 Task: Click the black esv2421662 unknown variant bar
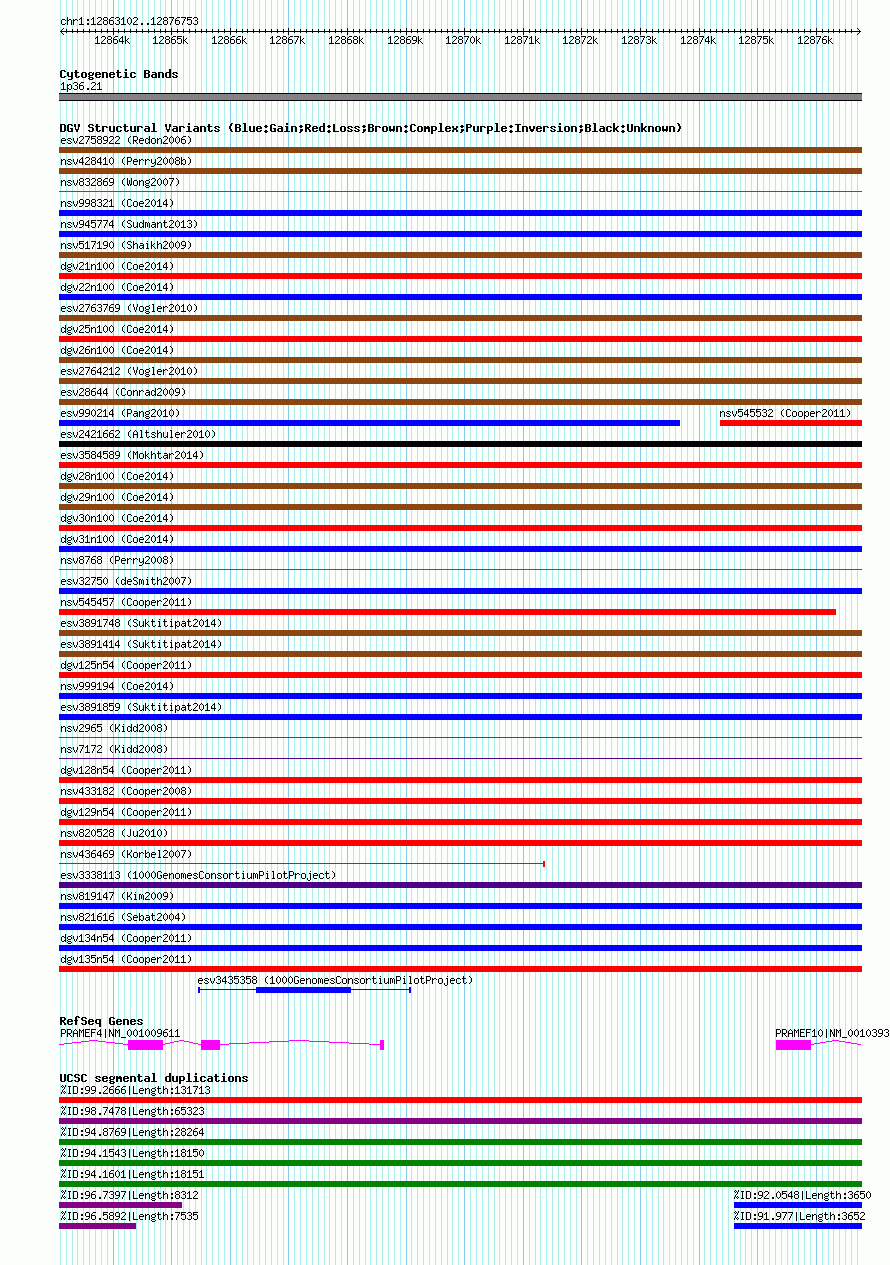tap(460, 444)
